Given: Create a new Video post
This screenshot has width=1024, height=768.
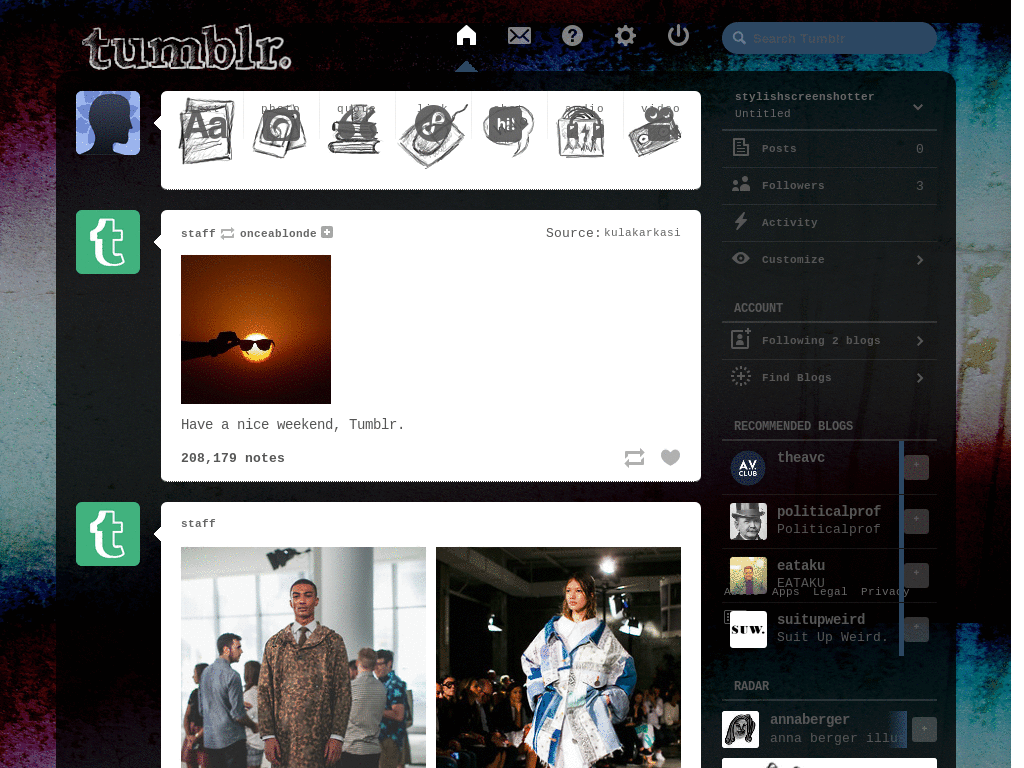Looking at the screenshot, I should click(655, 131).
